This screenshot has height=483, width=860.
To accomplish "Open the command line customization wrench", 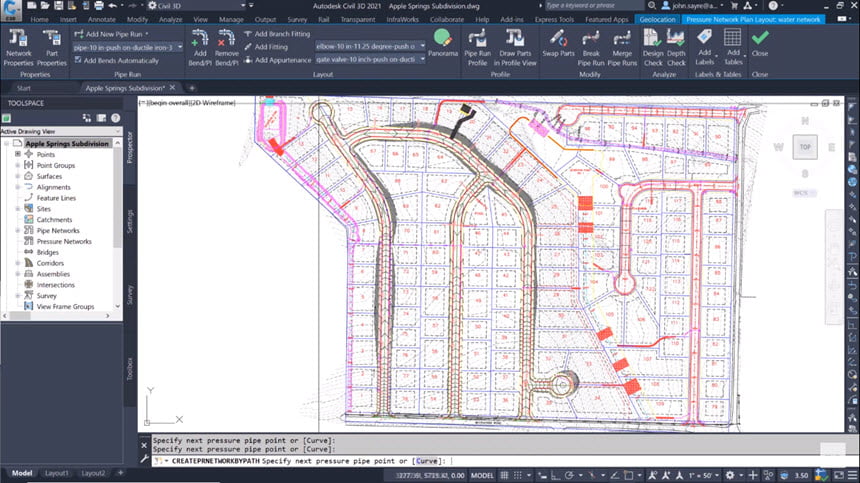I will 144,459.
